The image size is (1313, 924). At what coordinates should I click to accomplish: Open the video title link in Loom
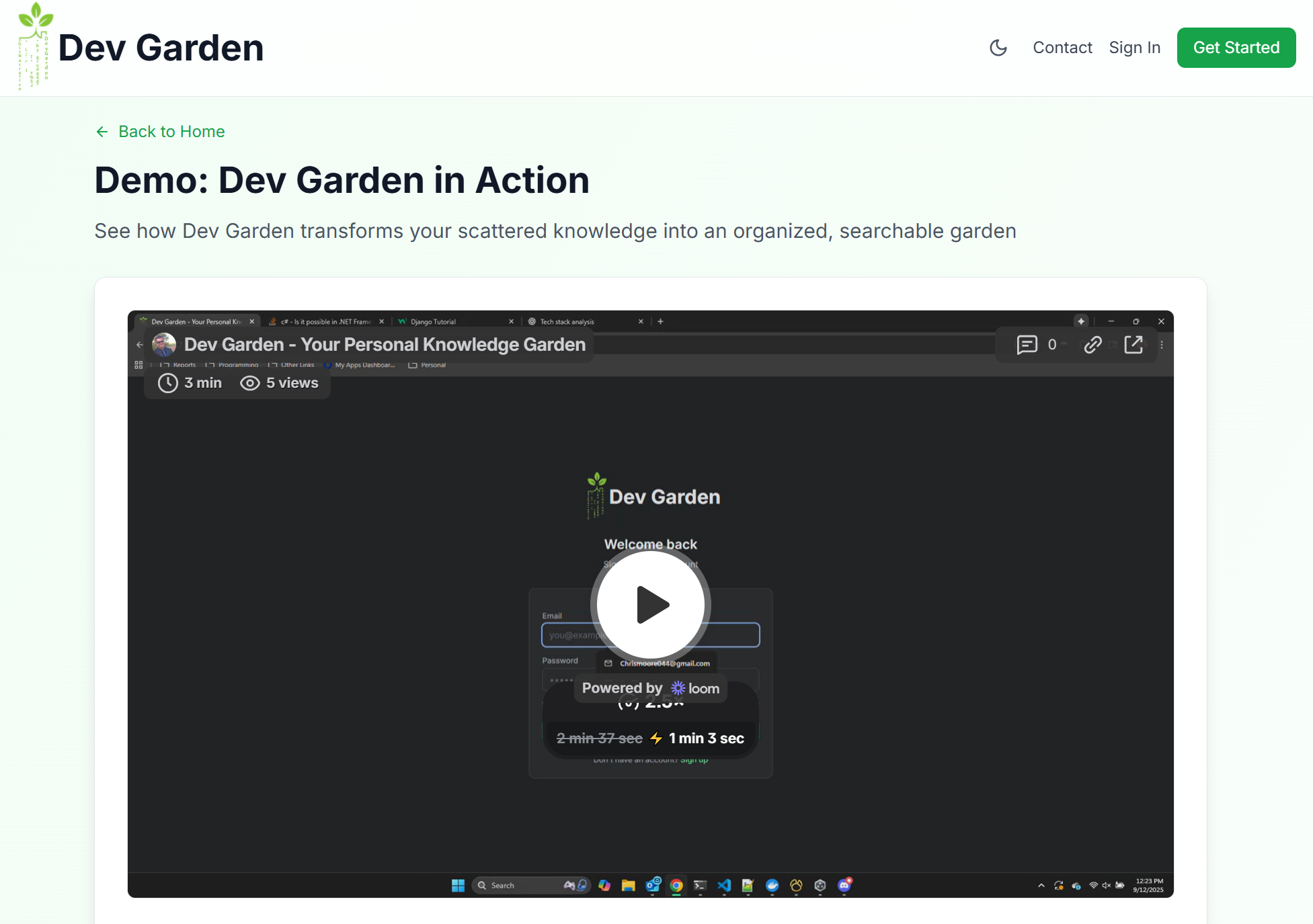(x=385, y=345)
